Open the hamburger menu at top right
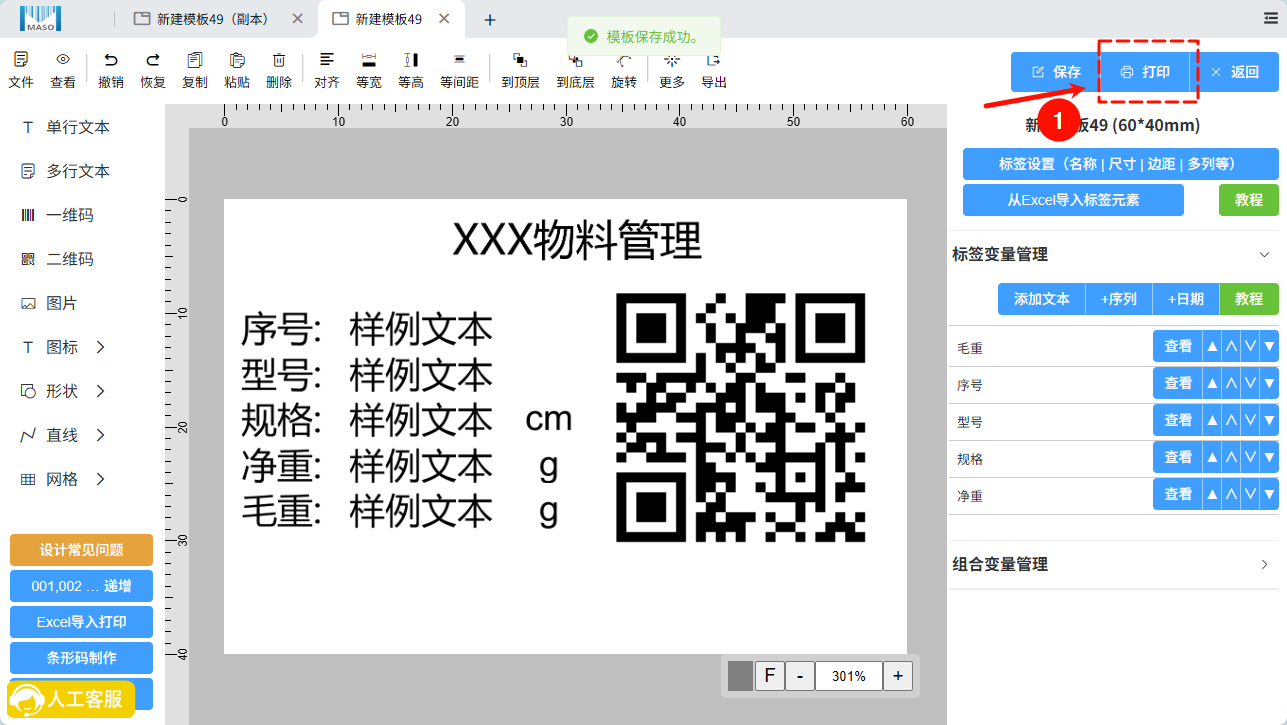This screenshot has height=725, width=1287. coord(1271,18)
